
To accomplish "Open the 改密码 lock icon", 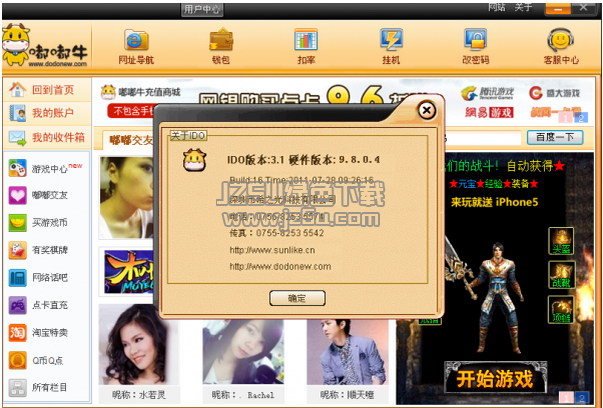I will tap(476, 40).
